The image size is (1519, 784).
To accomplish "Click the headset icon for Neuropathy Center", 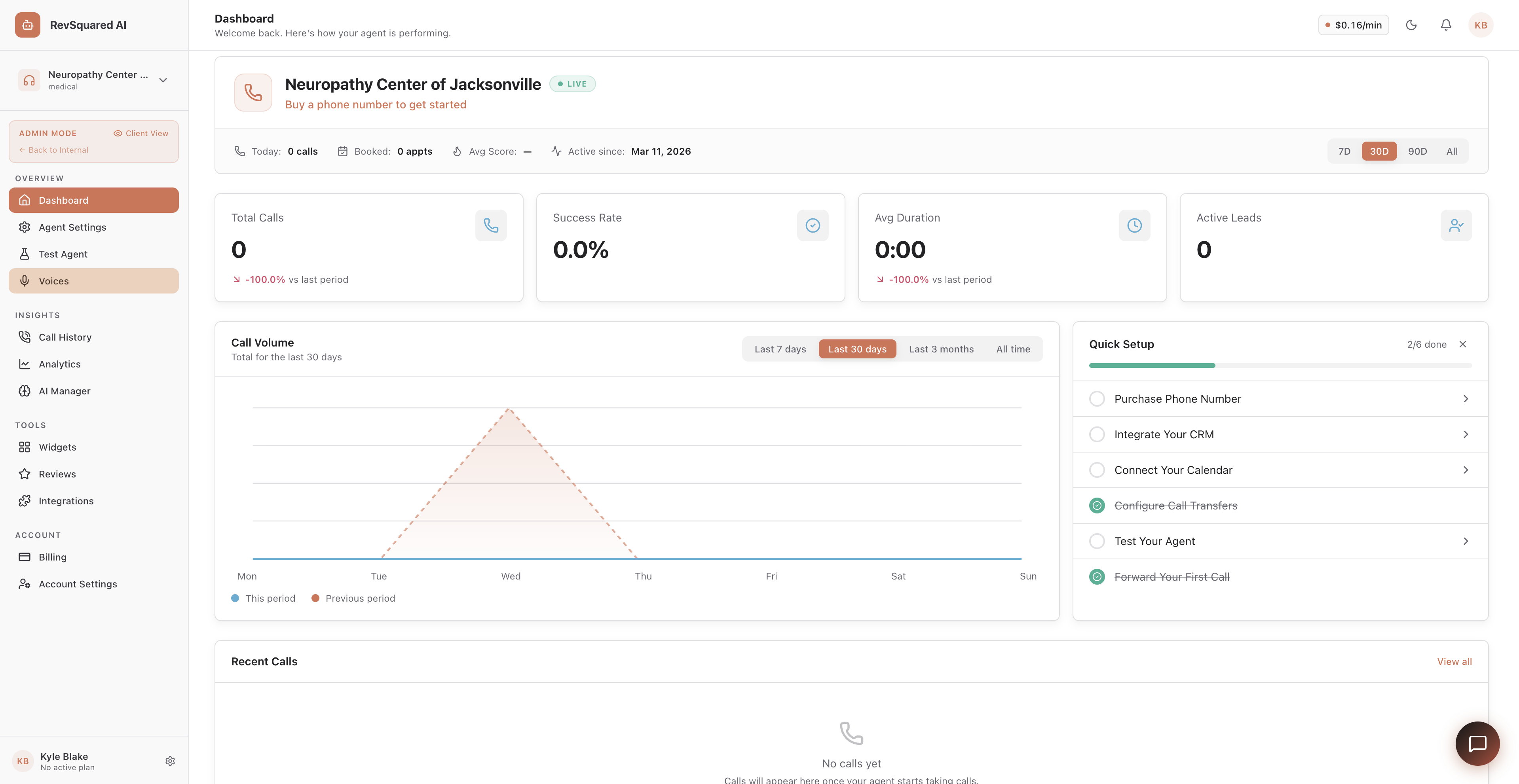I will [29, 80].
